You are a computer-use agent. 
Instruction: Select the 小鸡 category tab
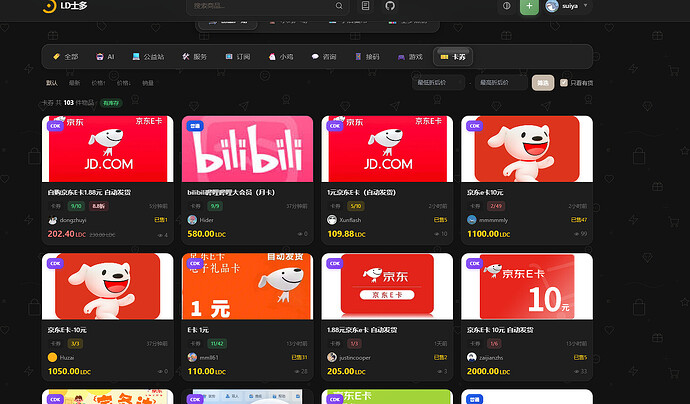[x=281, y=57]
